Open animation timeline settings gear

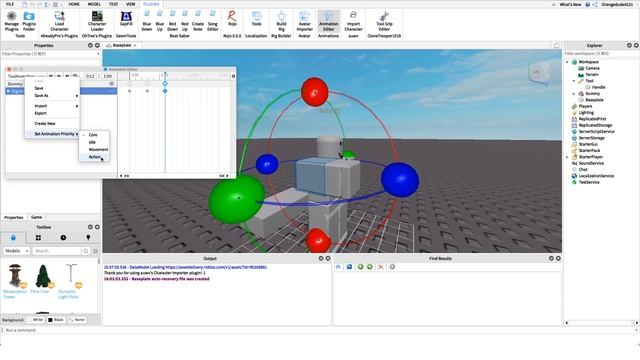point(233,76)
